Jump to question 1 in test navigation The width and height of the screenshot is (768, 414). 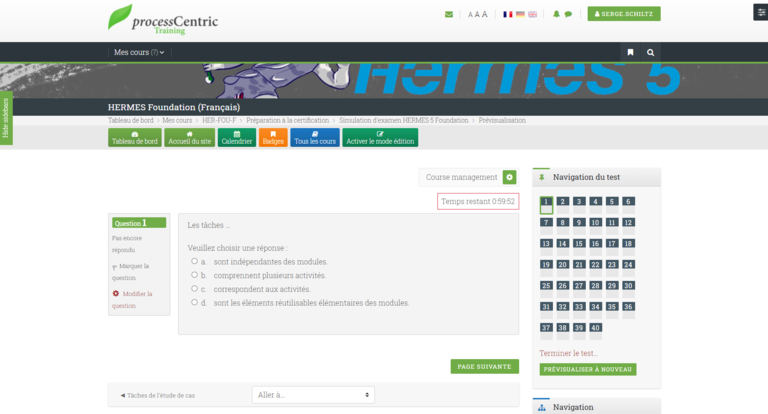click(x=546, y=205)
